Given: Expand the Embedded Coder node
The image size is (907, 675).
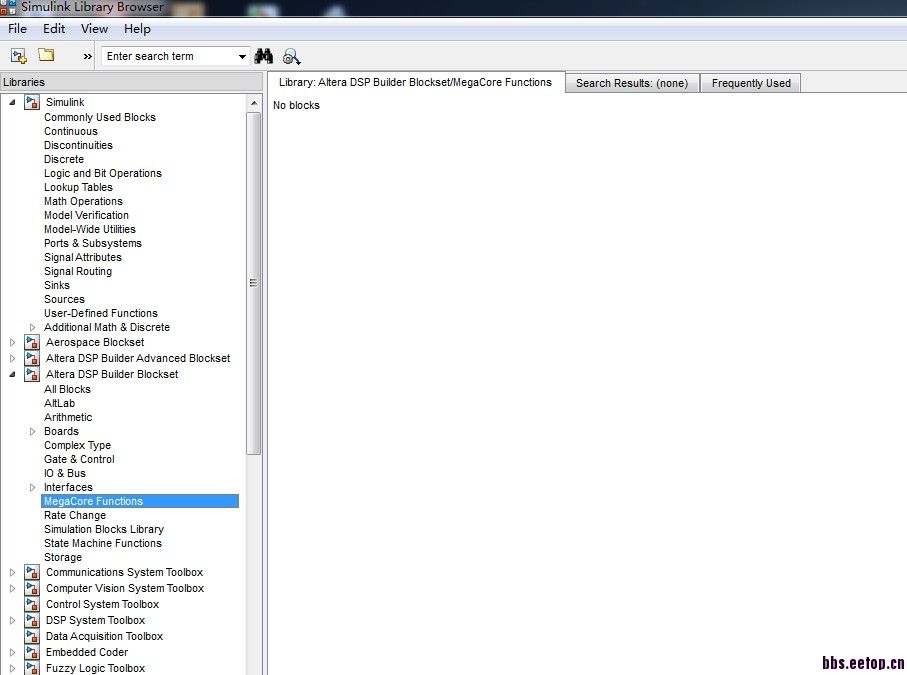Looking at the screenshot, I should tap(12, 652).
